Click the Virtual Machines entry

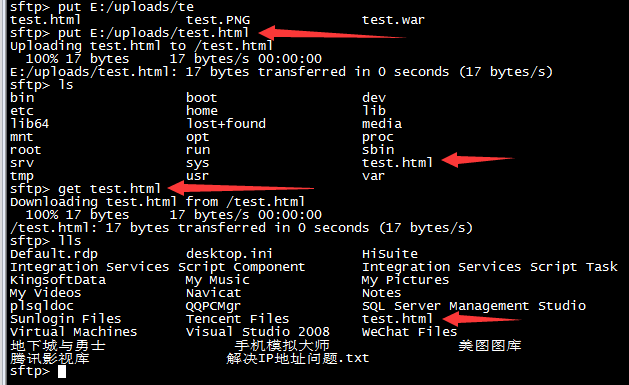coord(73,332)
